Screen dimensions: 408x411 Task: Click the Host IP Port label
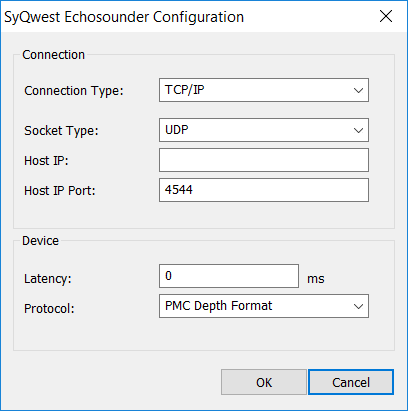pyautogui.click(x=60, y=191)
